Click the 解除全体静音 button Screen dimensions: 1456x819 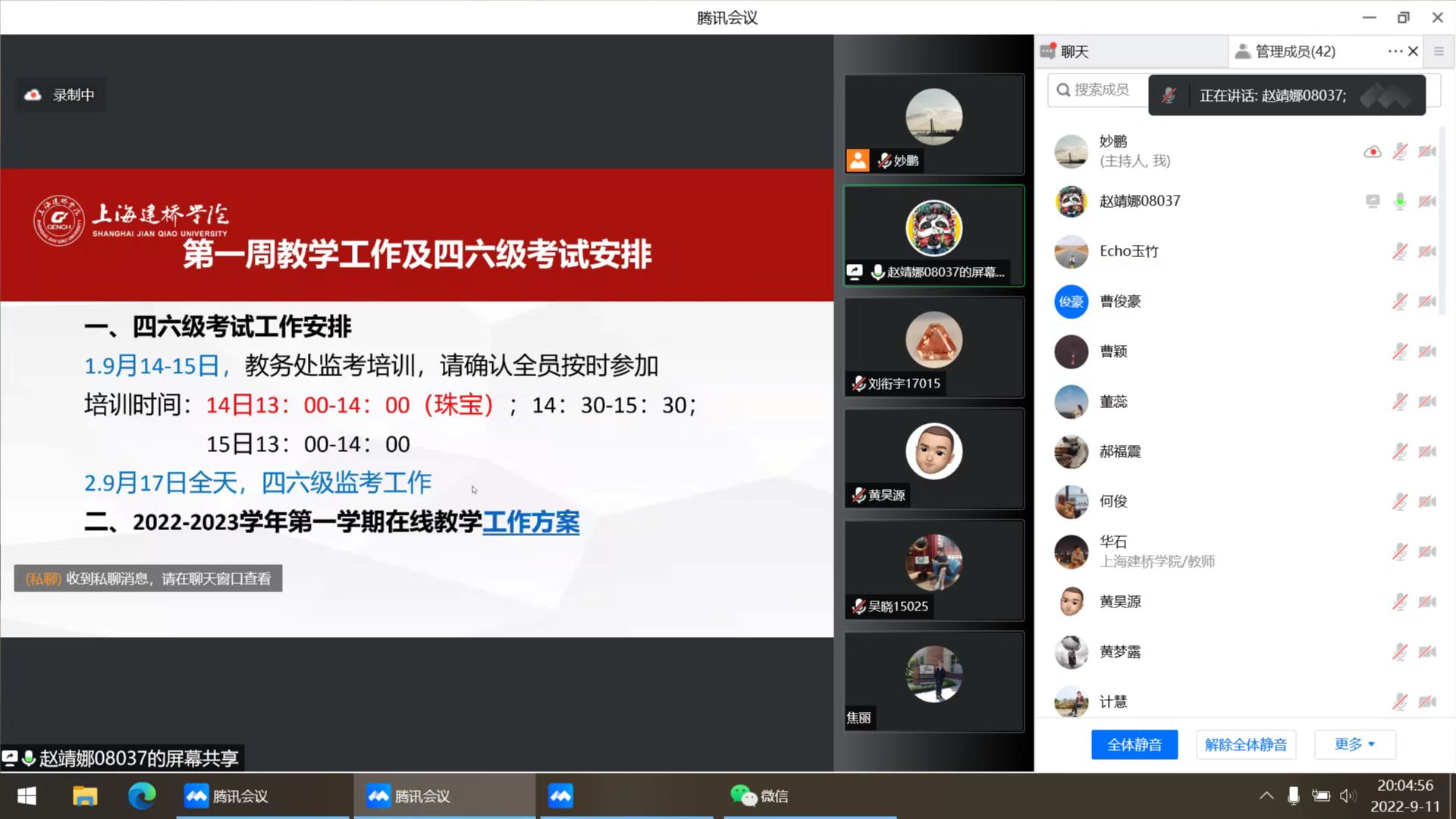point(1245,745)
